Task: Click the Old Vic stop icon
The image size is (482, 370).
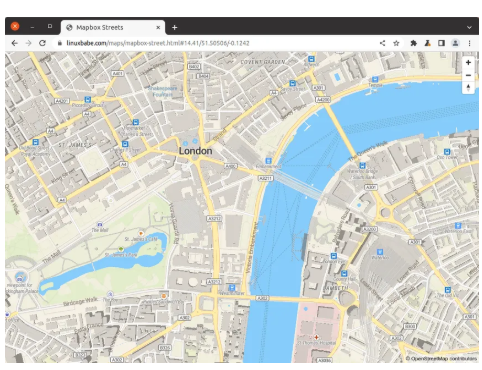Action: (x=448, y=290)
